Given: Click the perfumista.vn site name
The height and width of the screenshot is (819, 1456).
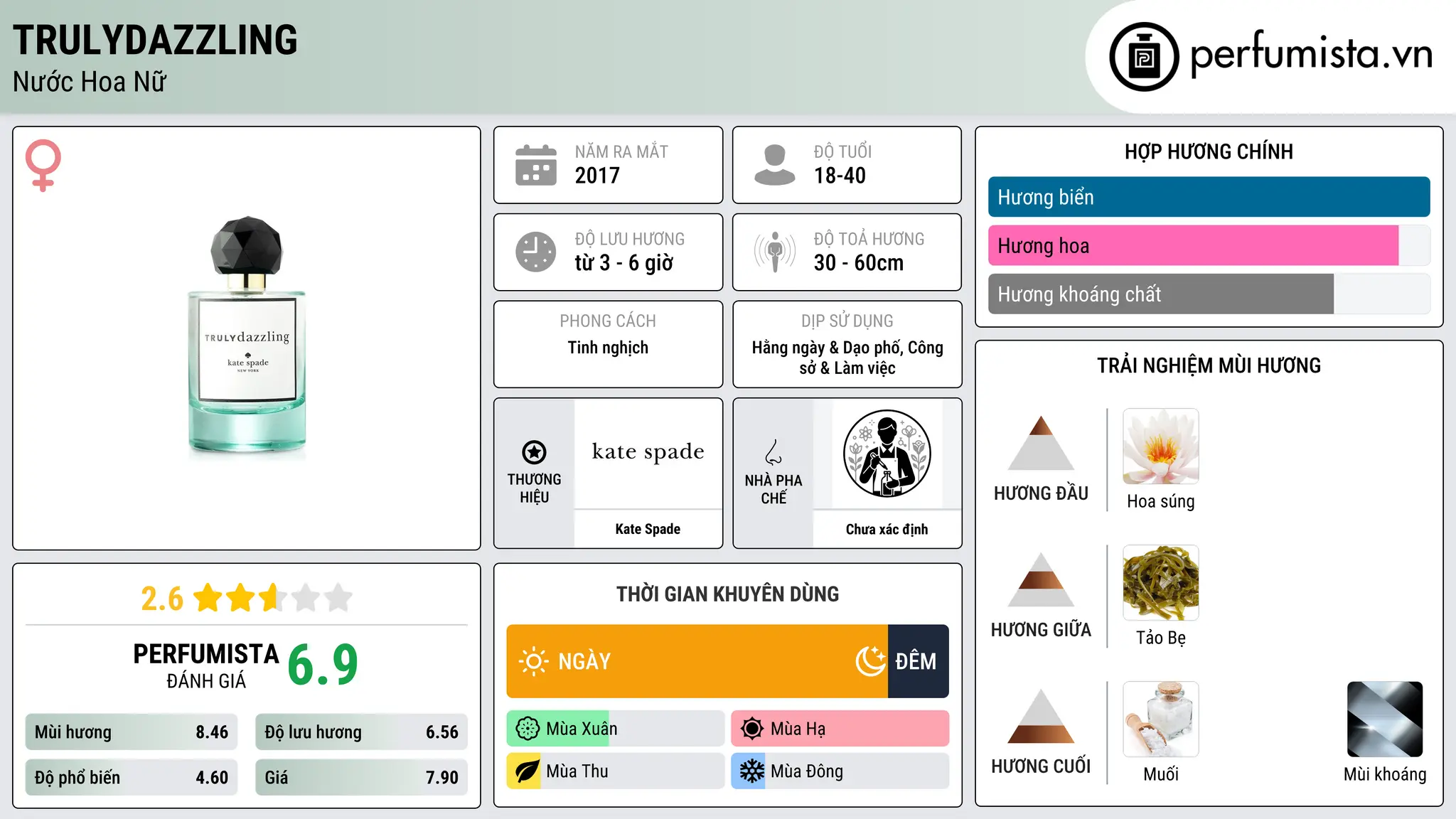Looking at the screenshot, I should tap(1312, 54).
